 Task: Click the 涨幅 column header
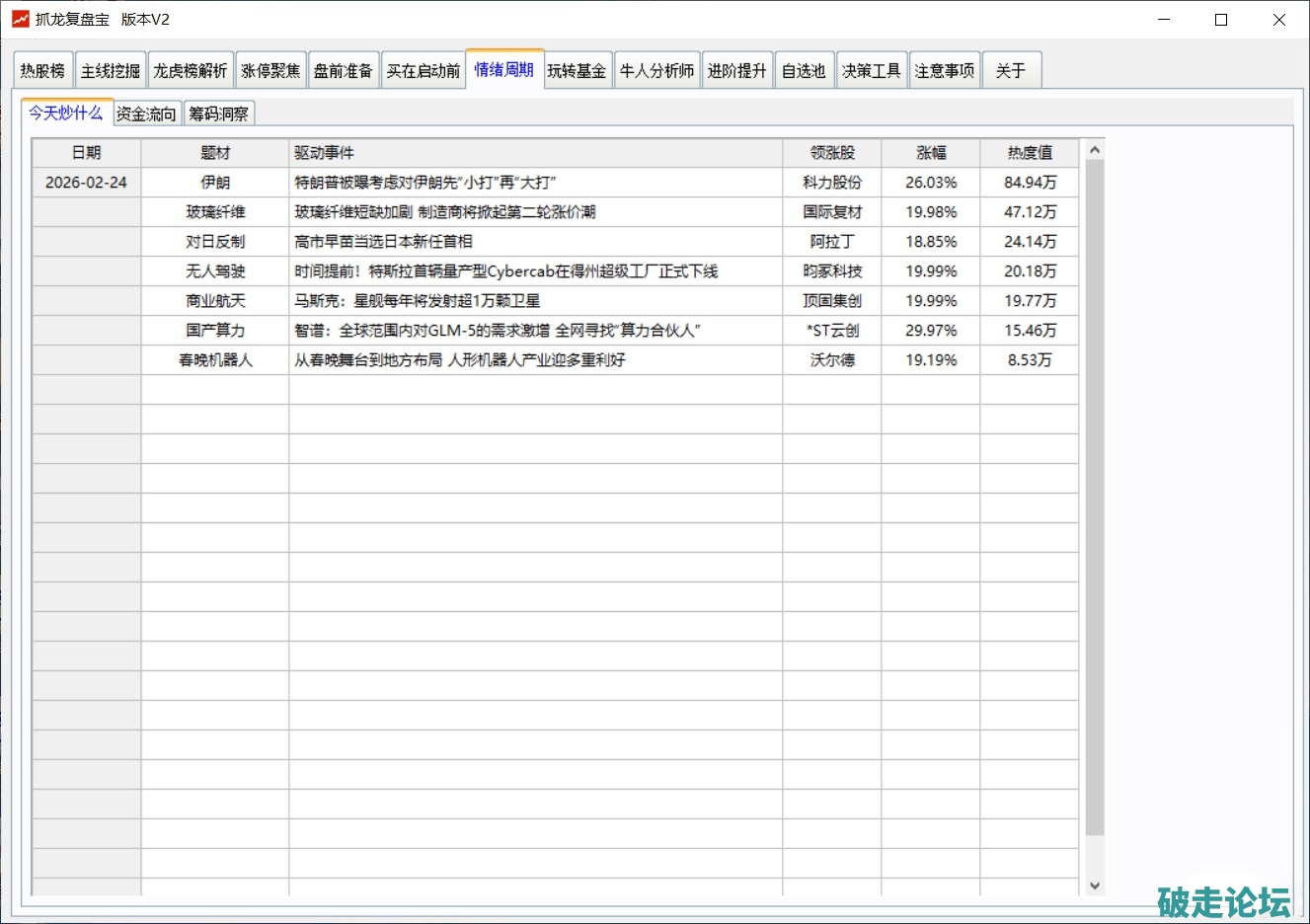click(x=930, y=153)
